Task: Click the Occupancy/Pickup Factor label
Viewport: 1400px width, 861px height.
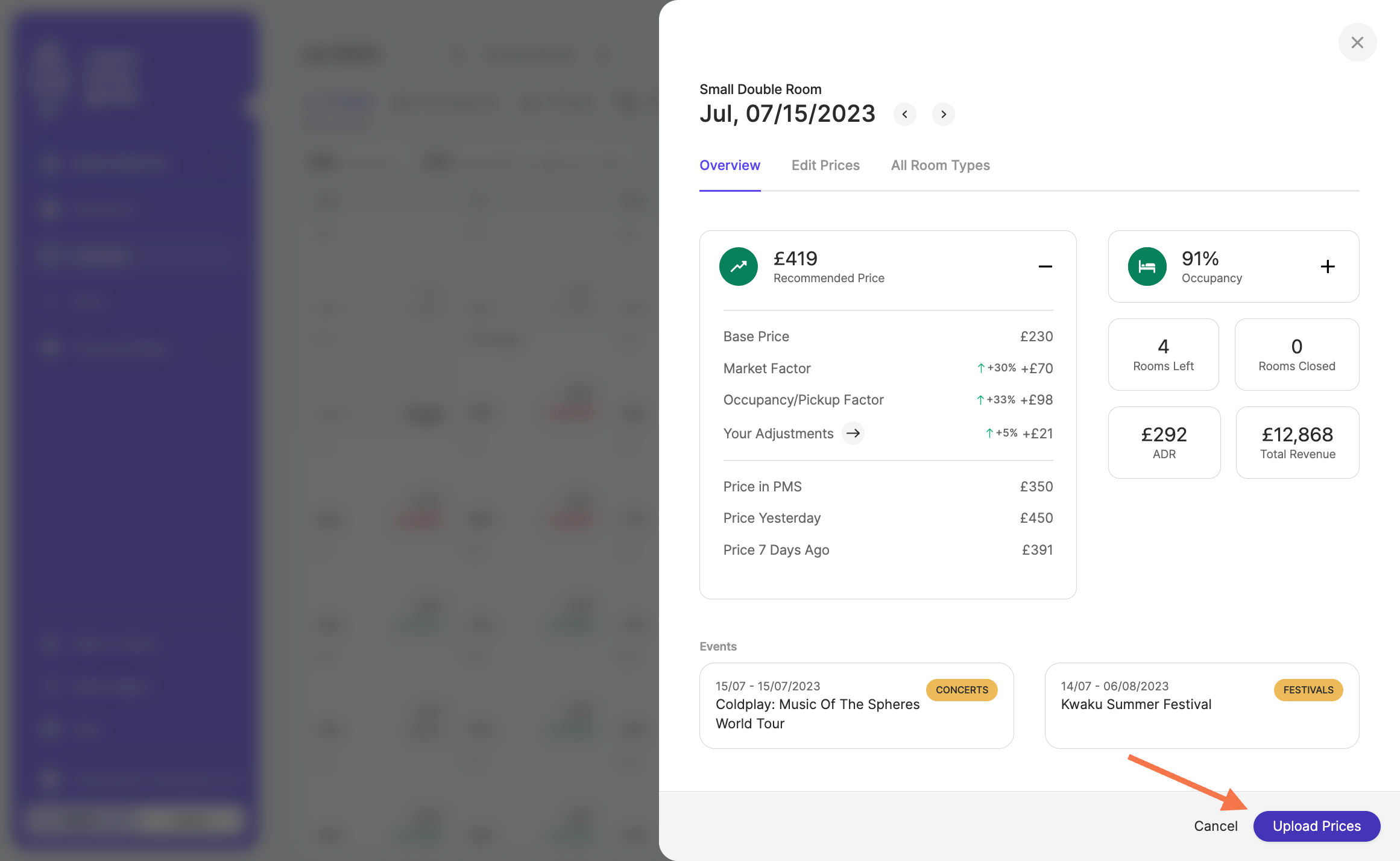Action: coord(803,400)
